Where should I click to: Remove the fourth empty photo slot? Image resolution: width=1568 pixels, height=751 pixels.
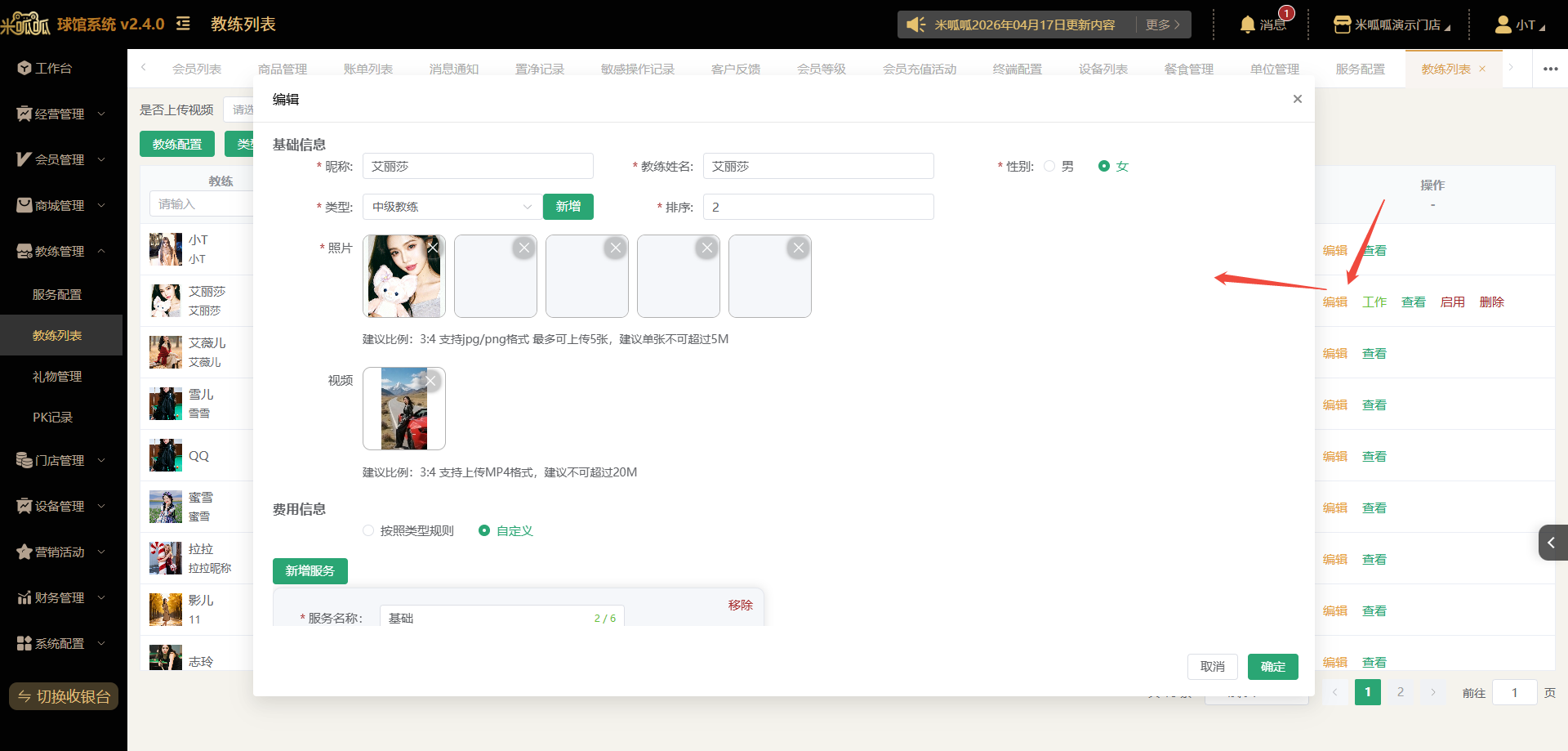point(707,247)
